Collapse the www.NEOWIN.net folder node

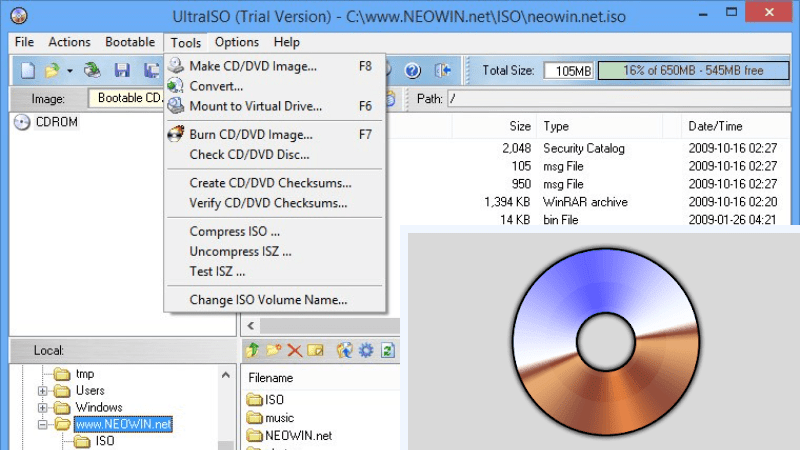click(44, 425)
